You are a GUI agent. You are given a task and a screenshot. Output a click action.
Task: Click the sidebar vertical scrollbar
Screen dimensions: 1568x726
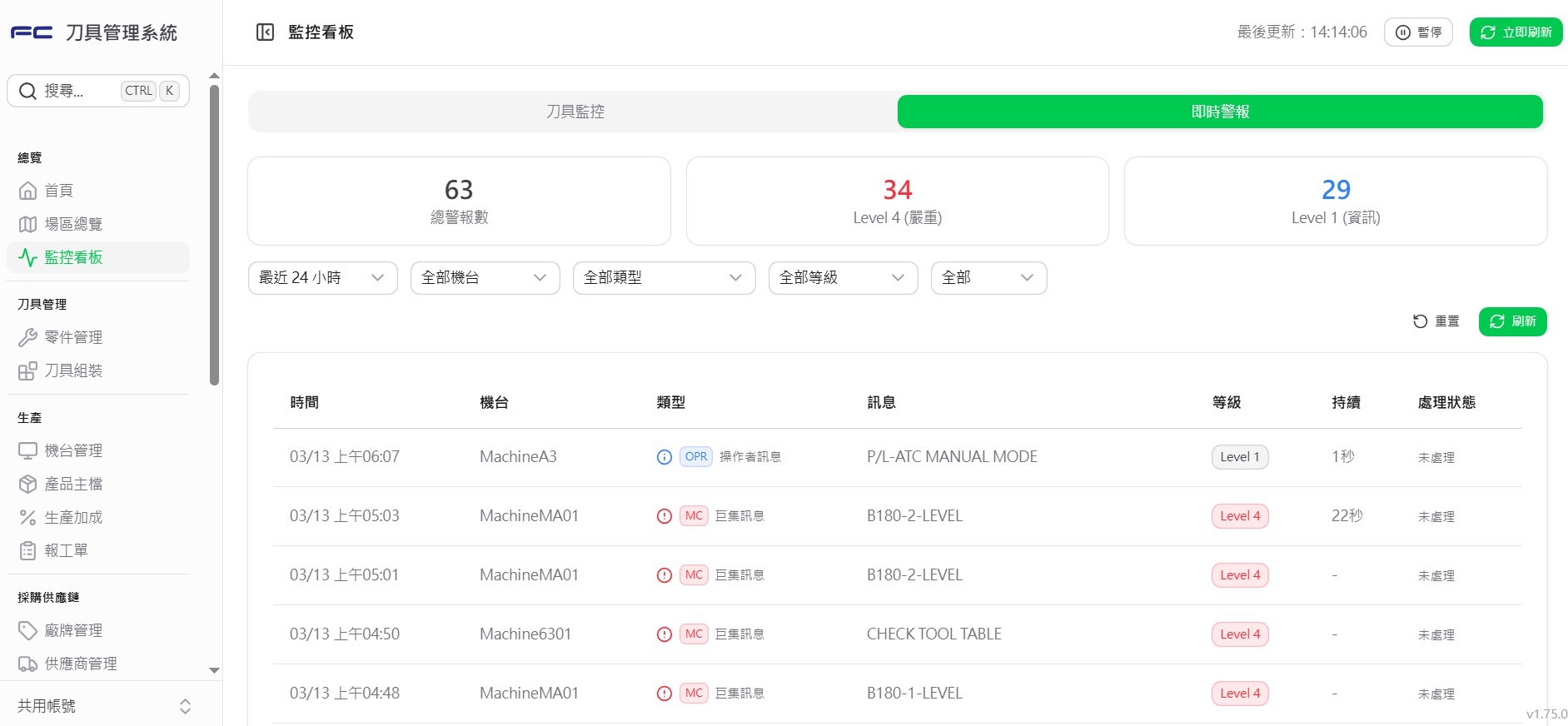[x=214, y=235]
